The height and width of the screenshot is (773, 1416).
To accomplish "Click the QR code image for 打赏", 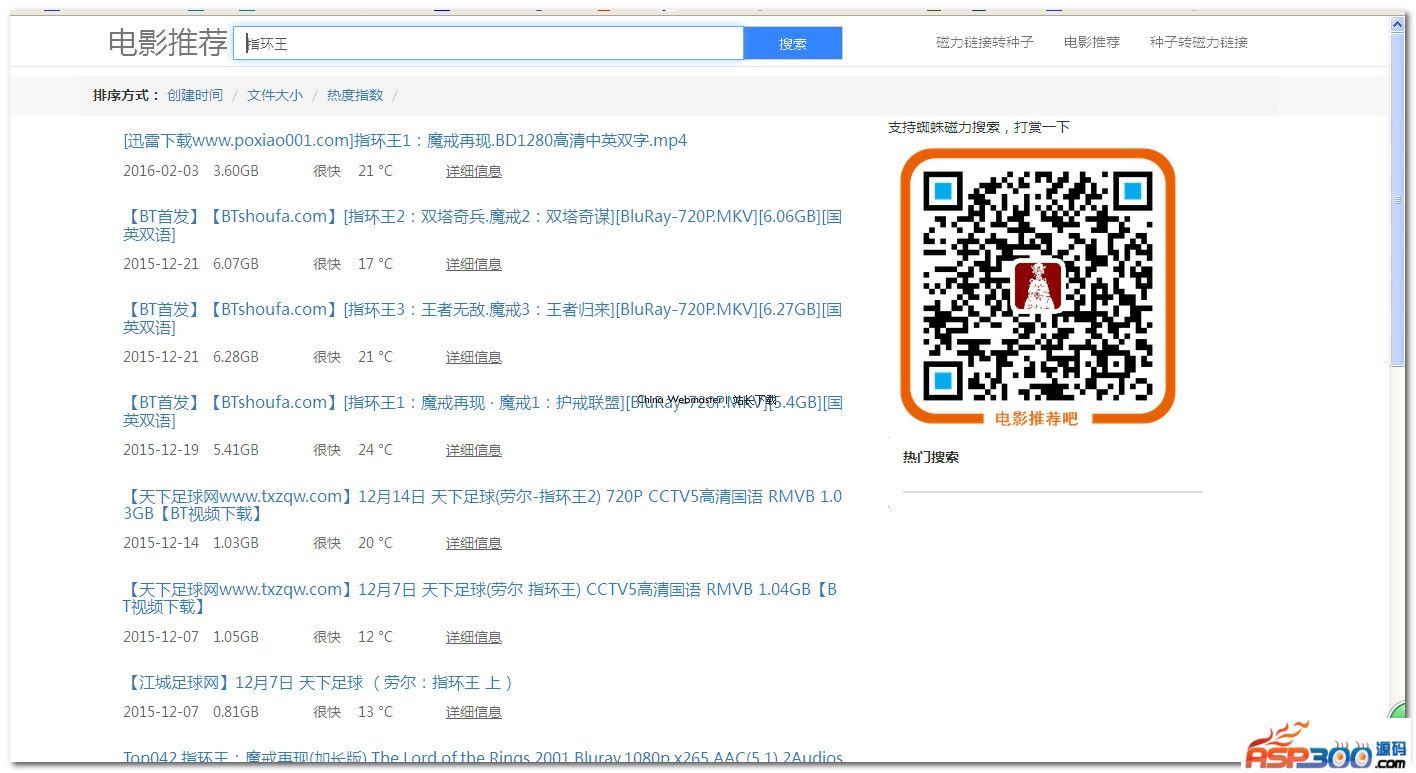I will coord(1037,288).
